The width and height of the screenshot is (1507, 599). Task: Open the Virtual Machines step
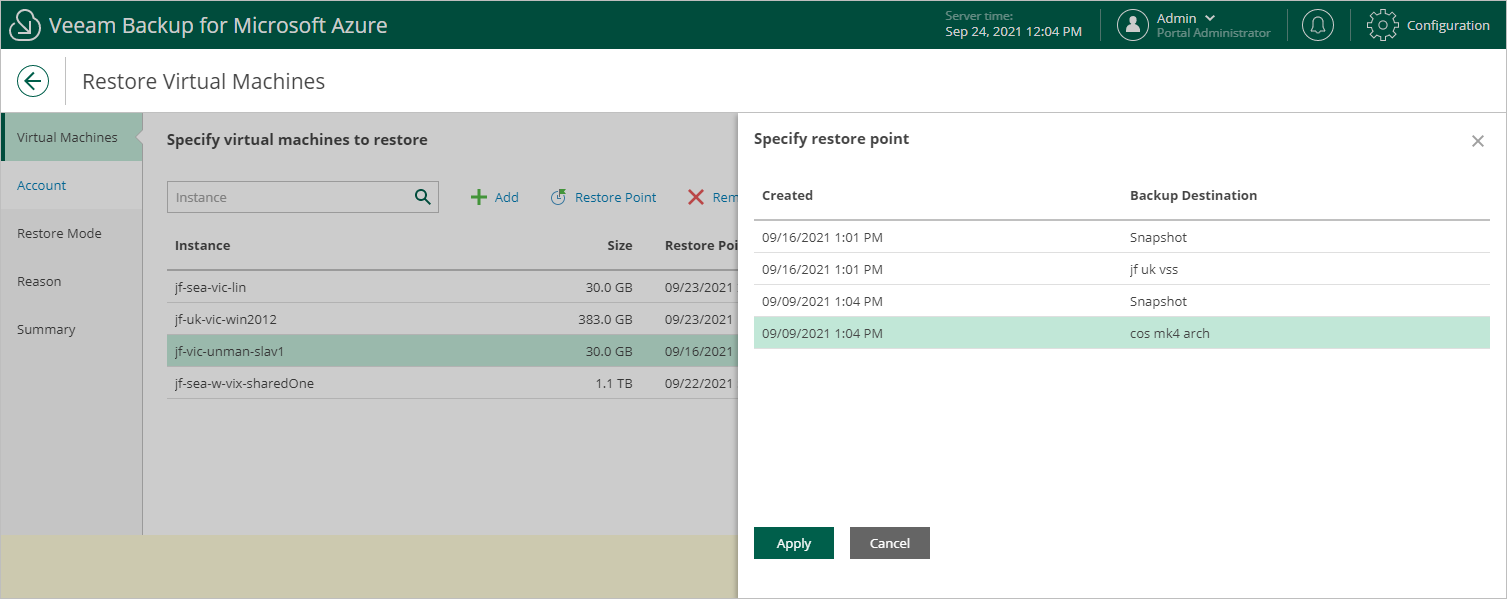[72, 137]
